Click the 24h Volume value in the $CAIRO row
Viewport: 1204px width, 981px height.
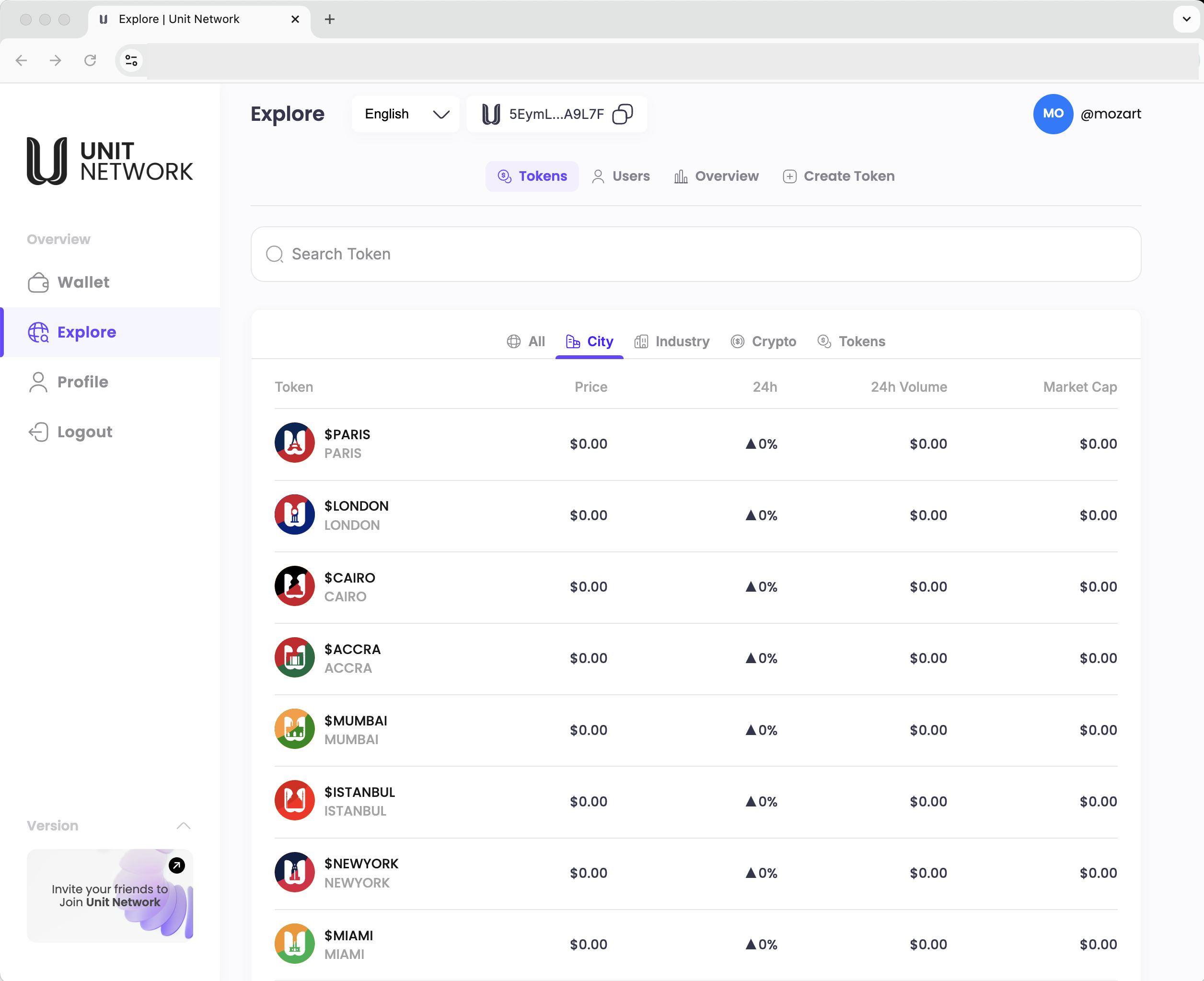[x=928, y=586]
